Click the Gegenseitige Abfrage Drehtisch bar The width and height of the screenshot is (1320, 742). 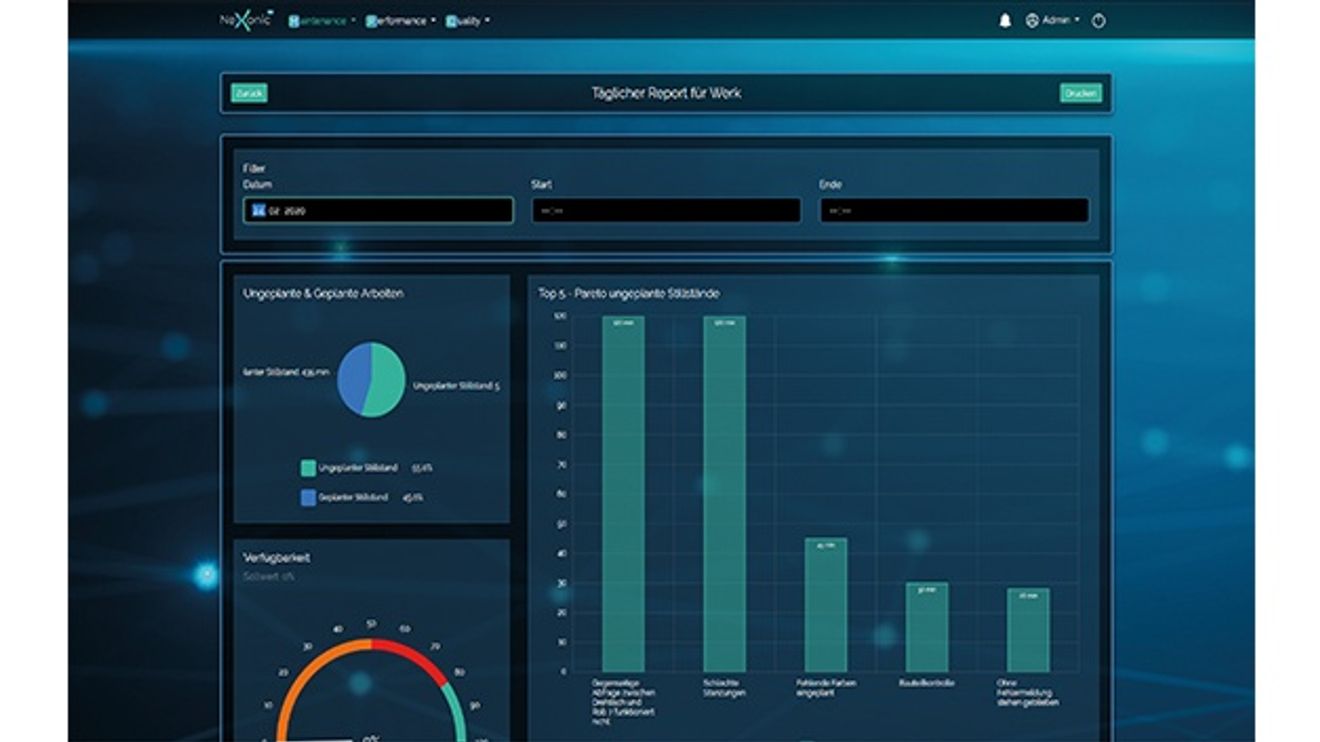pos(623,494)
